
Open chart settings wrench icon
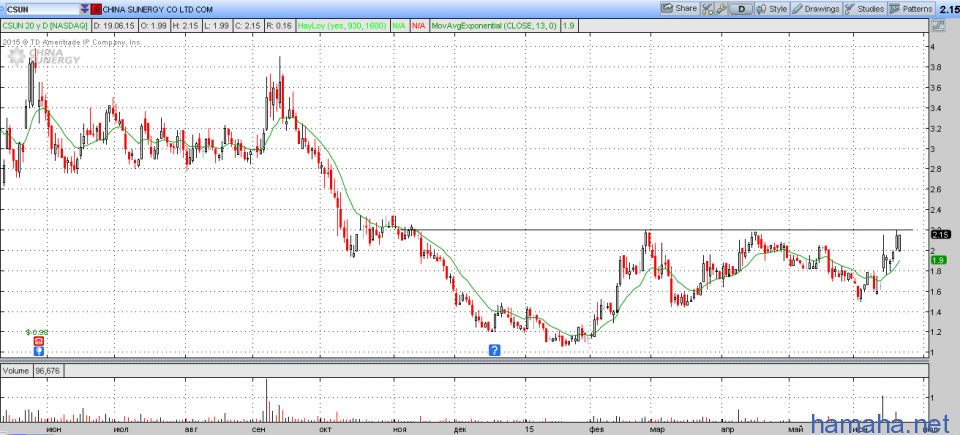point(722,9)
